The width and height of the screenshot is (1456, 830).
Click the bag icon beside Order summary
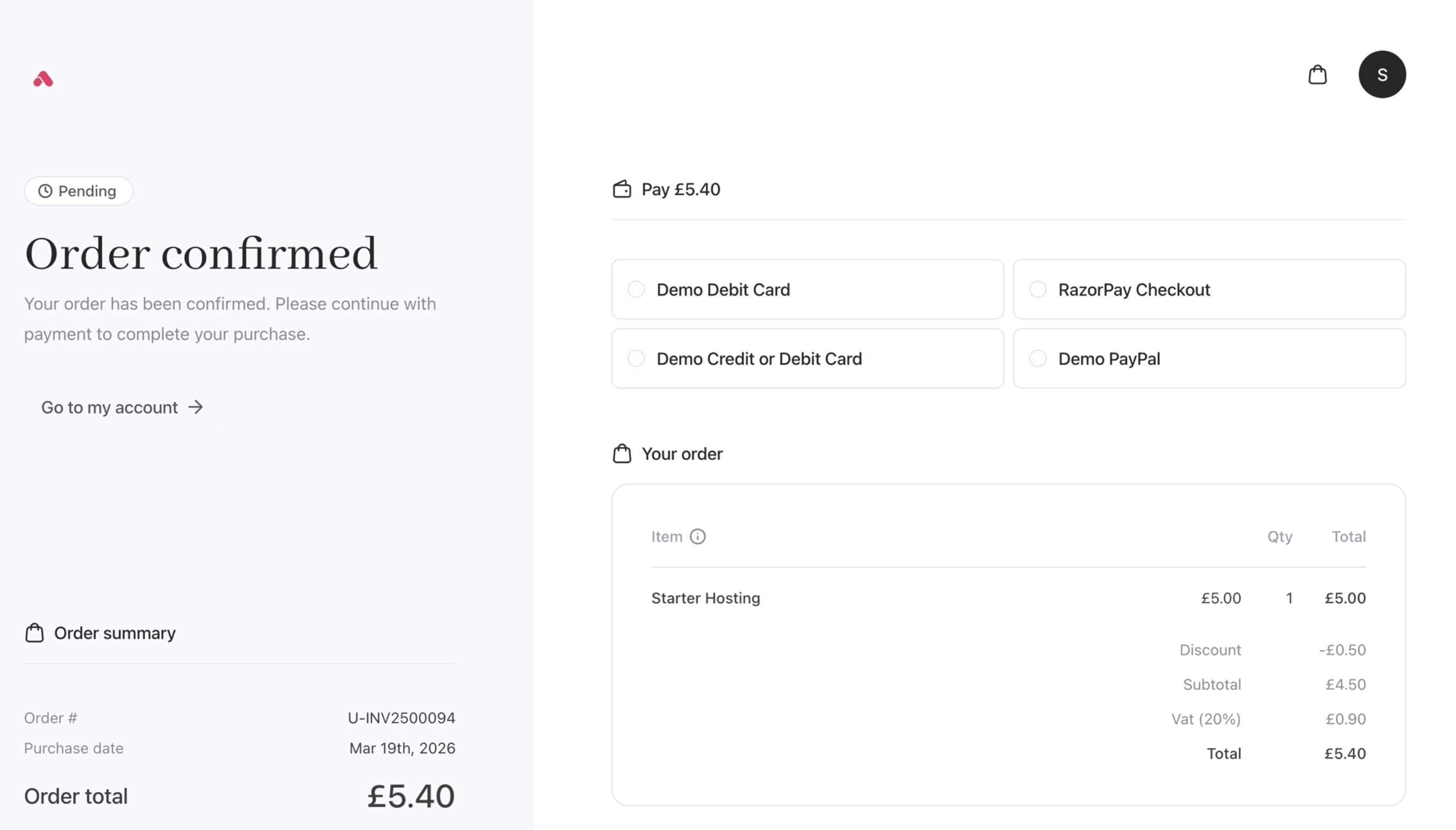(x=34, y=633)
